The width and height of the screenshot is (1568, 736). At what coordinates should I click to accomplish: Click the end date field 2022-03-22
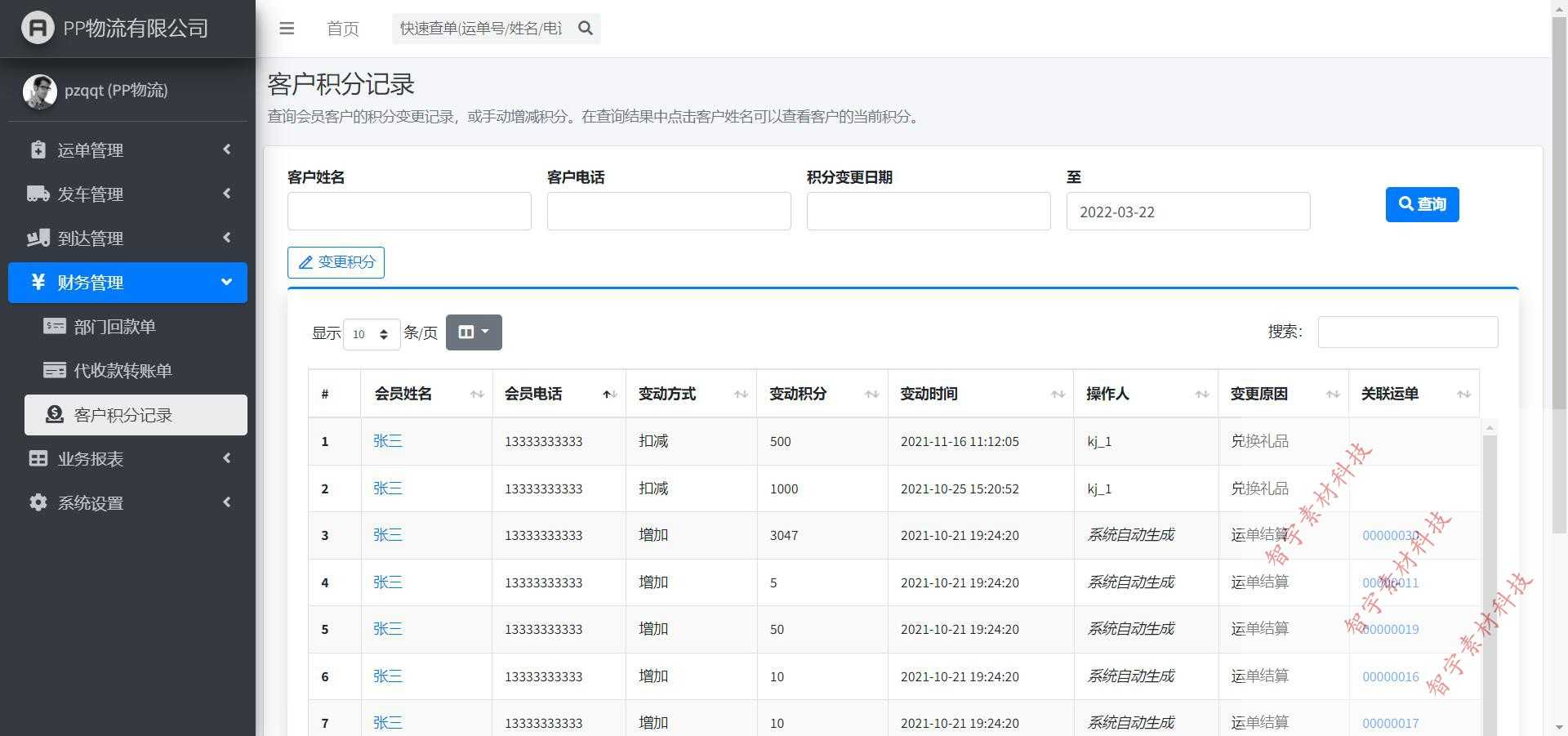click(1188, 211)
